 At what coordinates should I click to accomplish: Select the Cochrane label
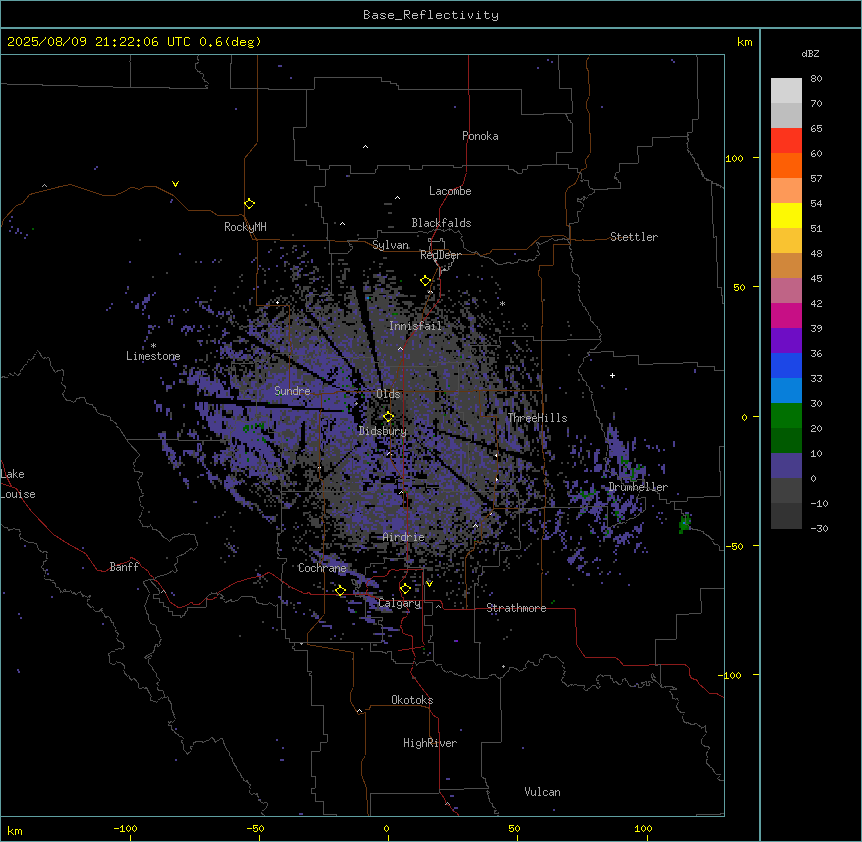pyautogui.click(x=322, y=568)
